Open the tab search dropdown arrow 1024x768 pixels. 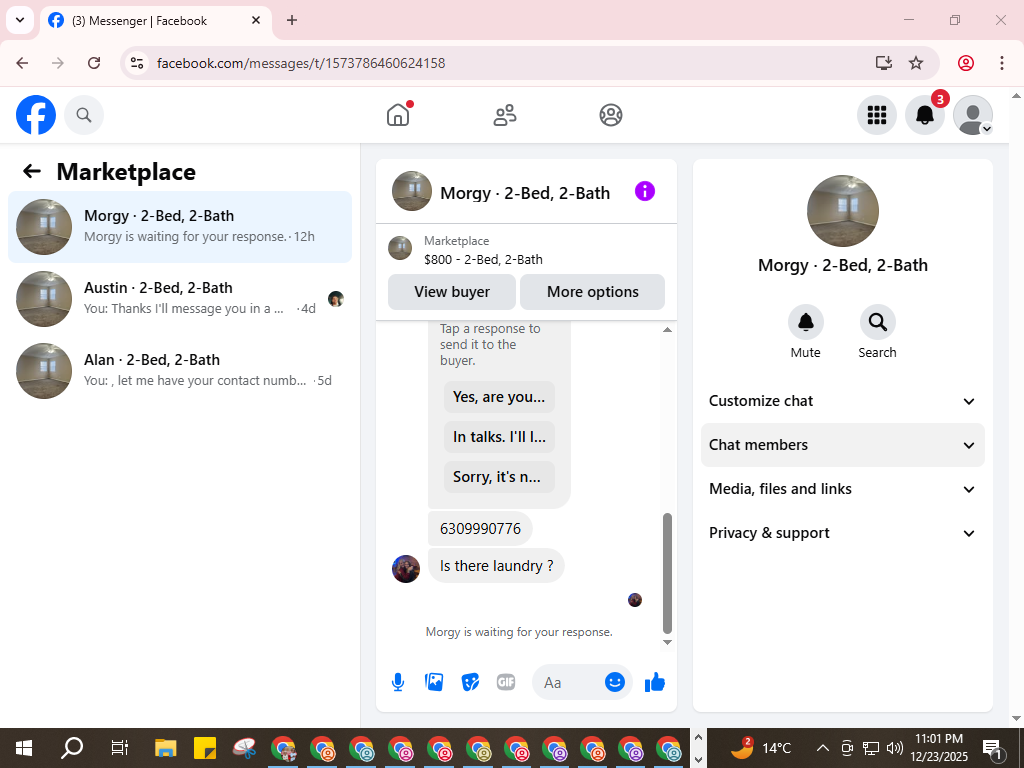[x=20, y=20]
